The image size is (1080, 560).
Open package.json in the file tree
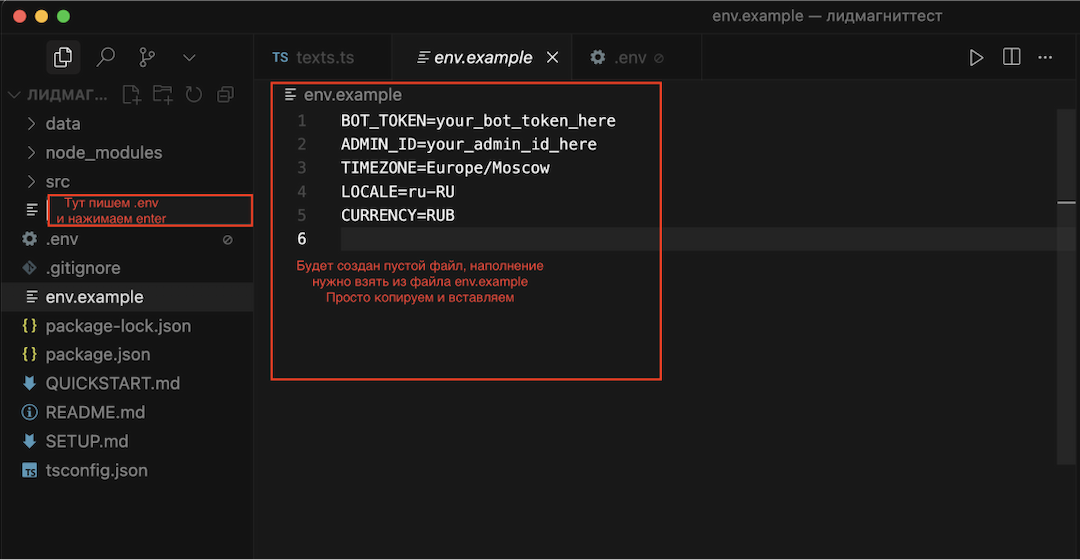(98, 355)
